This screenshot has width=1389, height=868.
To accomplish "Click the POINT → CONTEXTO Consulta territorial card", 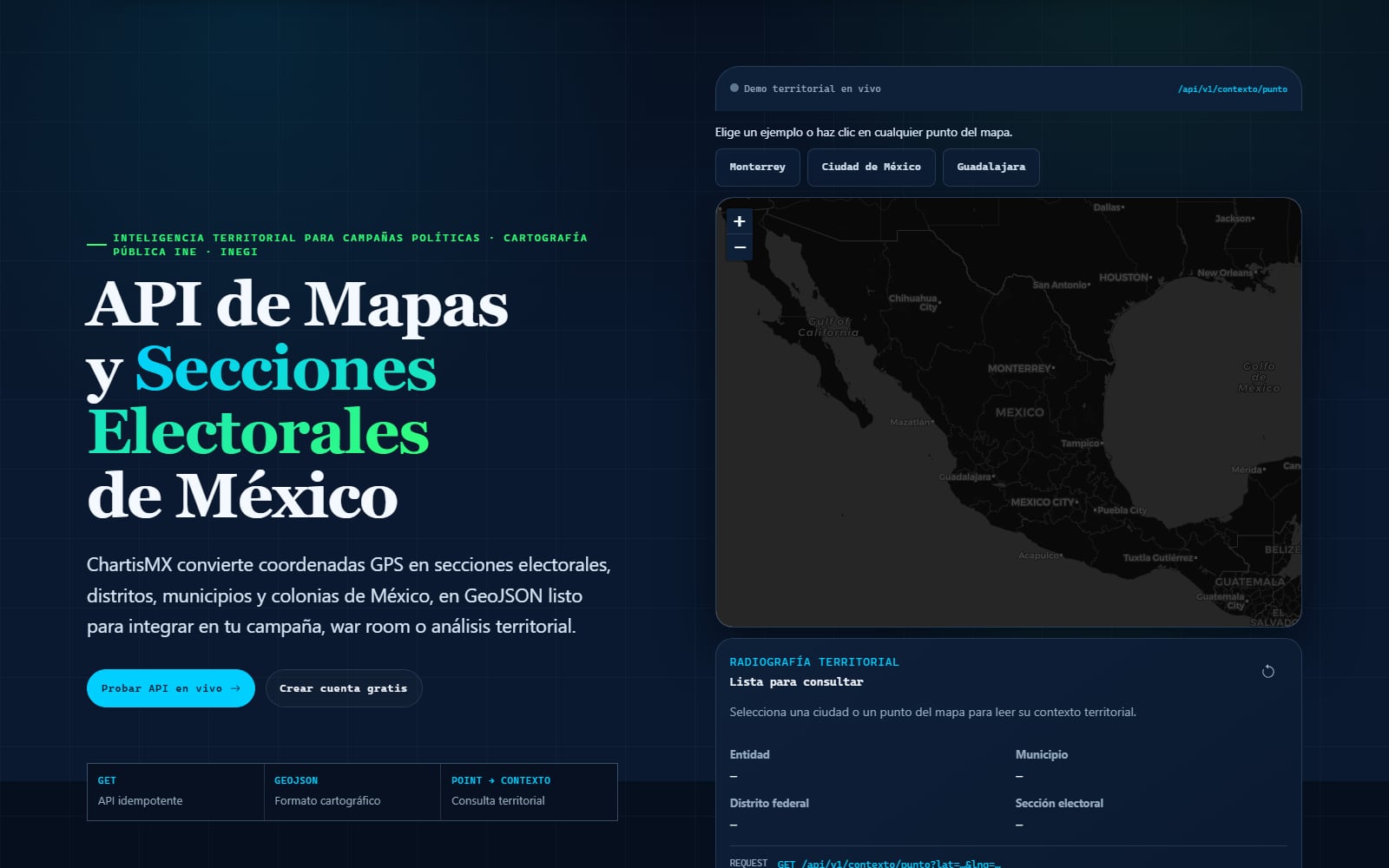I will (x=529, y=792).
